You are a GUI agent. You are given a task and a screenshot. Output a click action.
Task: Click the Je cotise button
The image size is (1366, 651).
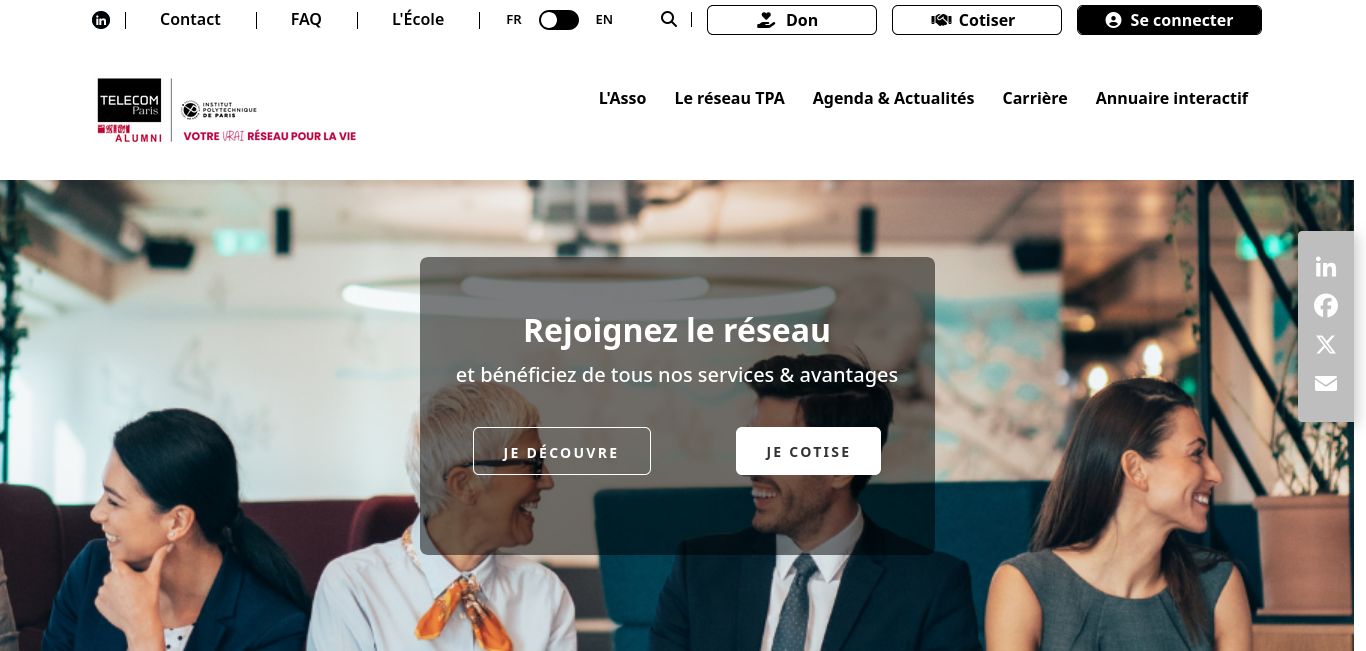click(x=808, y=451)
